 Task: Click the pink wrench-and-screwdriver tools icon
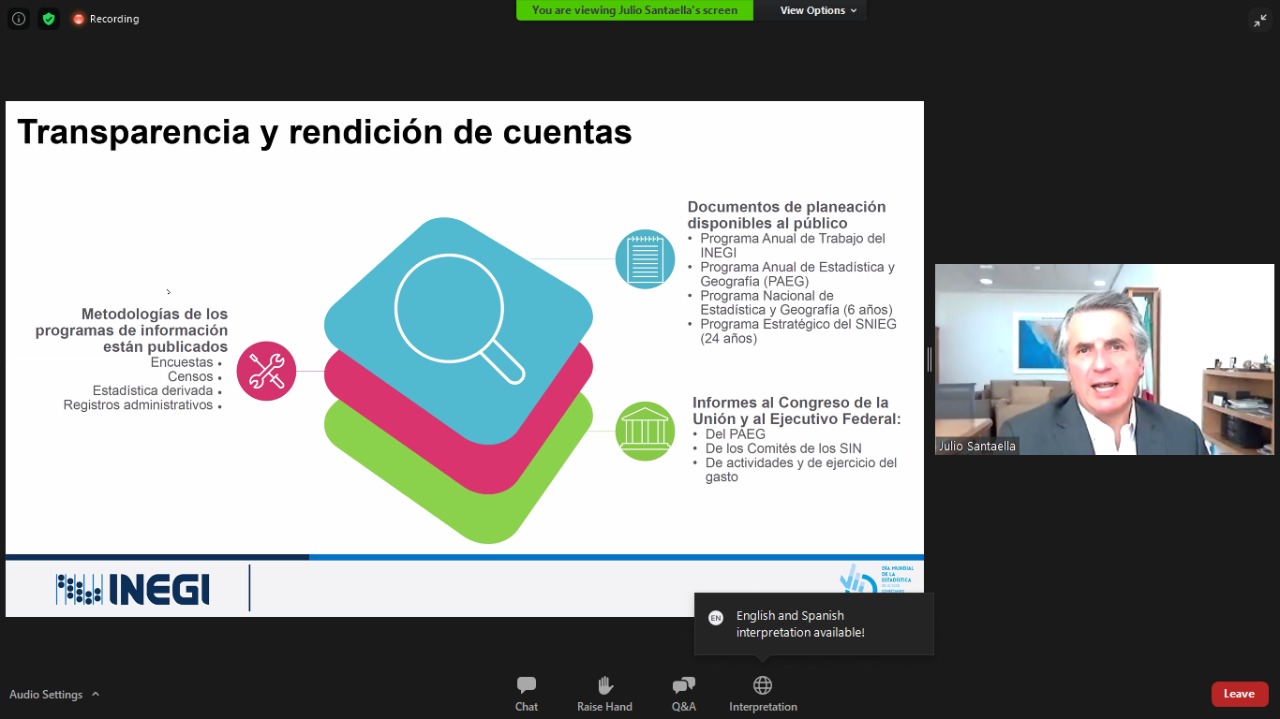(266, 371)
